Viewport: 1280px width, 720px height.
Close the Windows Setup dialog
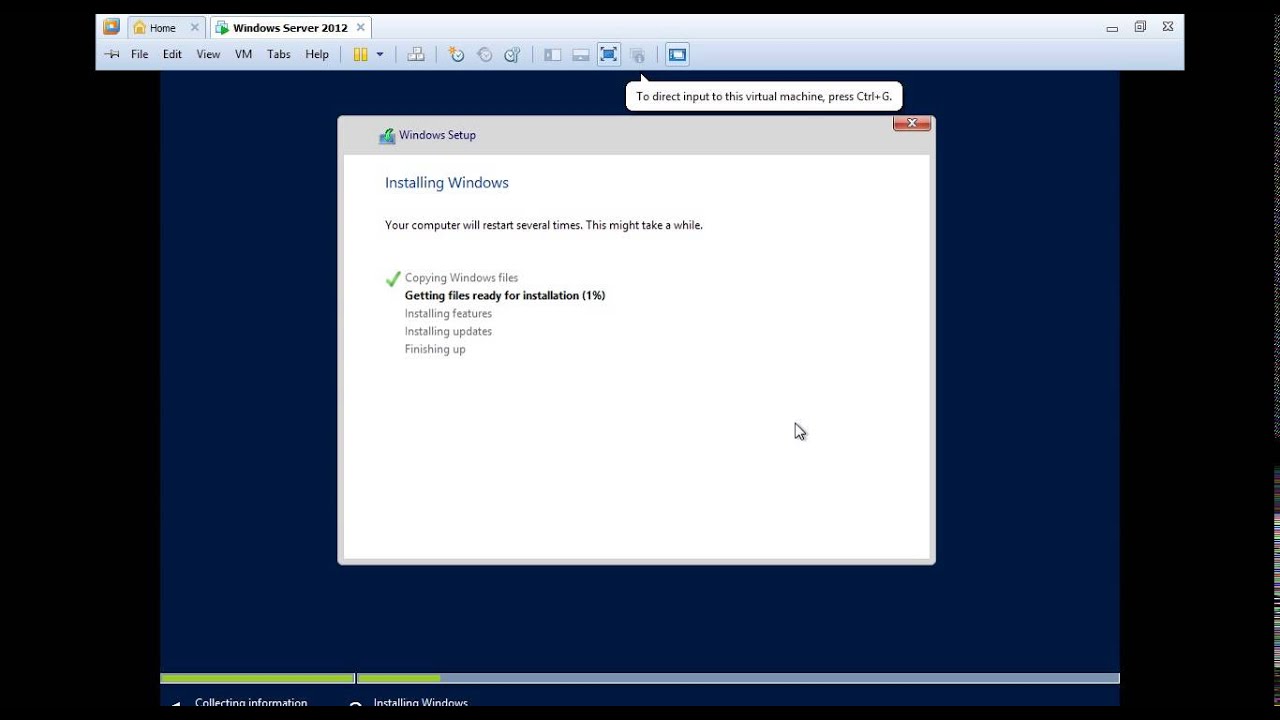[912, 123]
